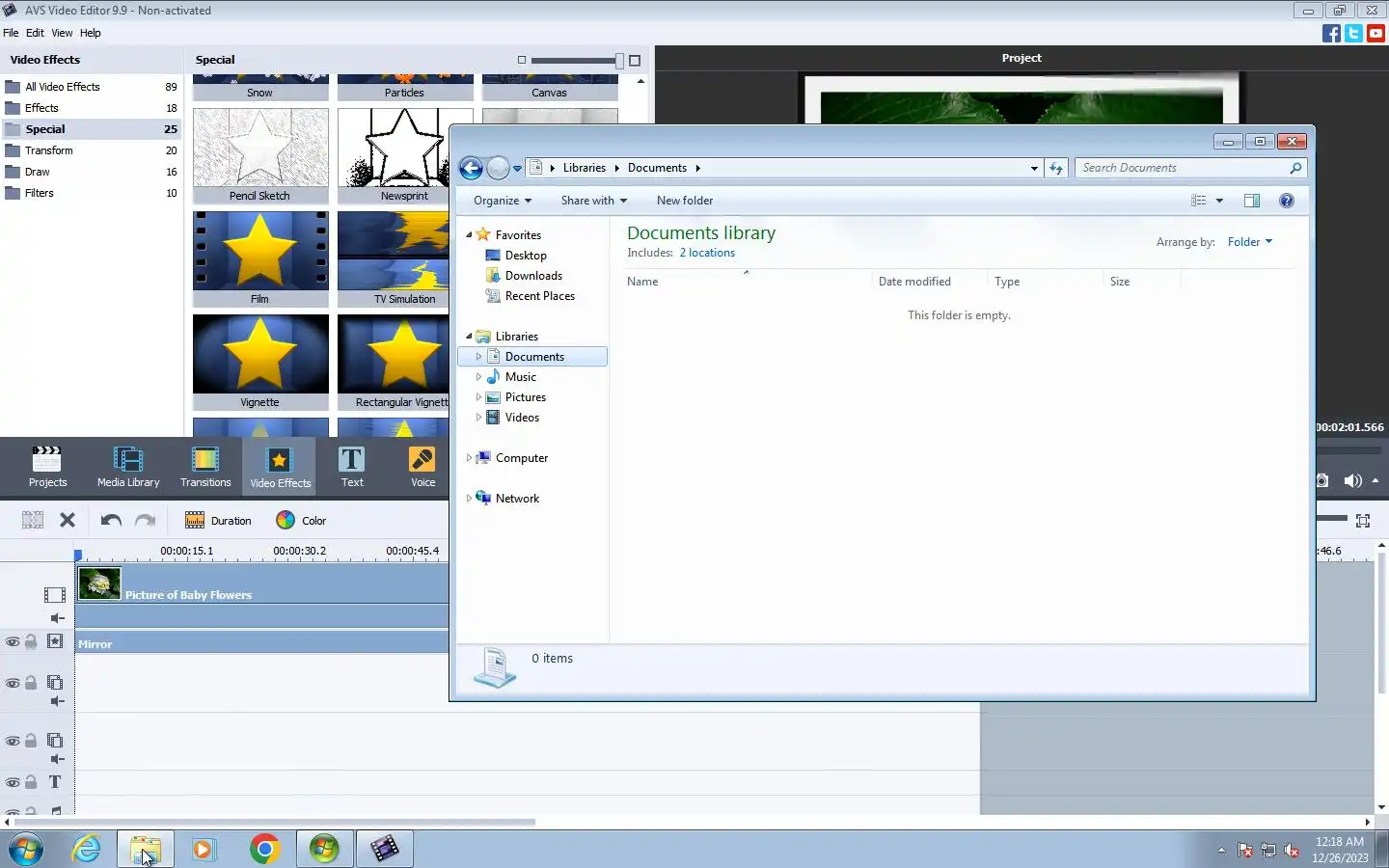Viewport: 1389px width, 868px height.
Task: Toggle lock on Mirror effects track
Action: 31,641
